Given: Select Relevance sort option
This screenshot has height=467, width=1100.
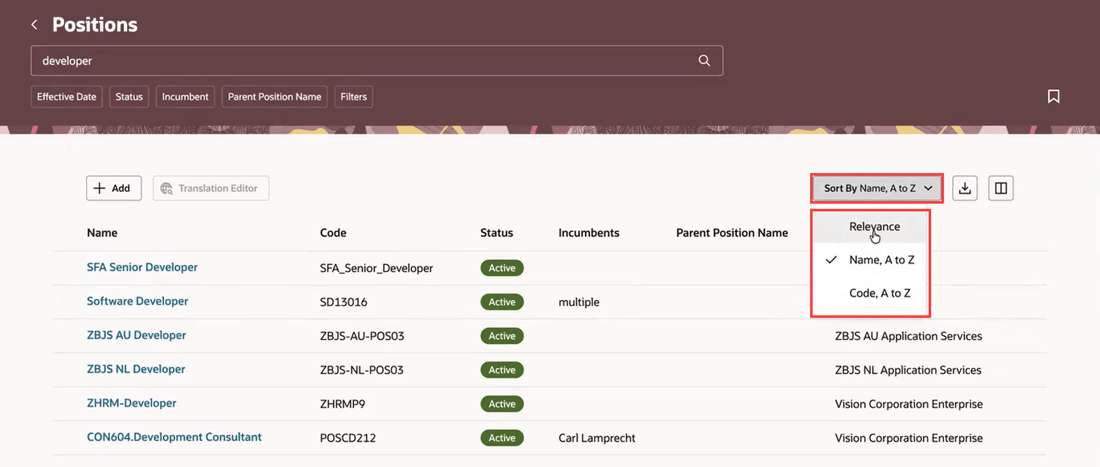Looking at the screenshot, I should [871, 226].
